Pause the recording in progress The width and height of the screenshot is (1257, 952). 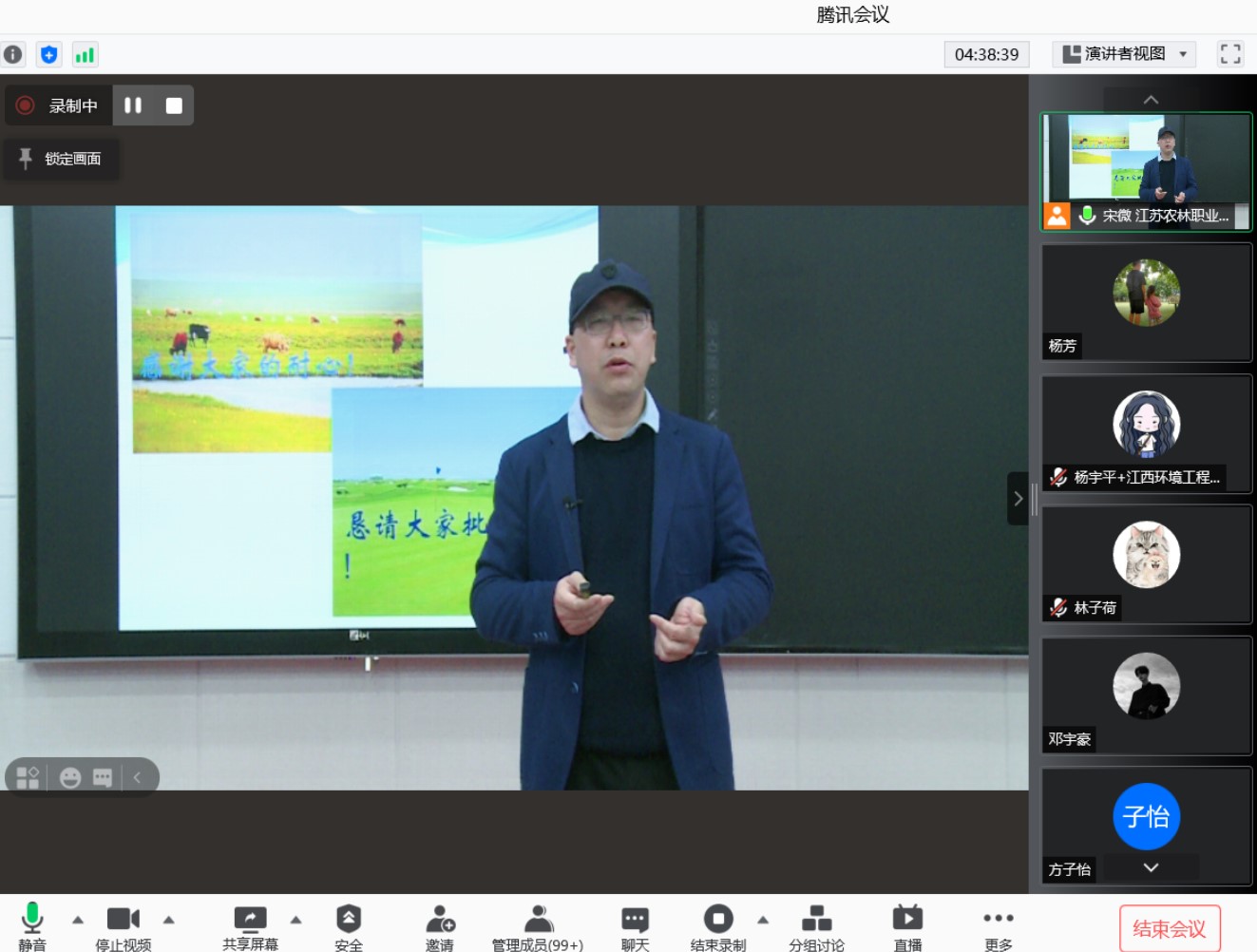(x=133, y=105)
